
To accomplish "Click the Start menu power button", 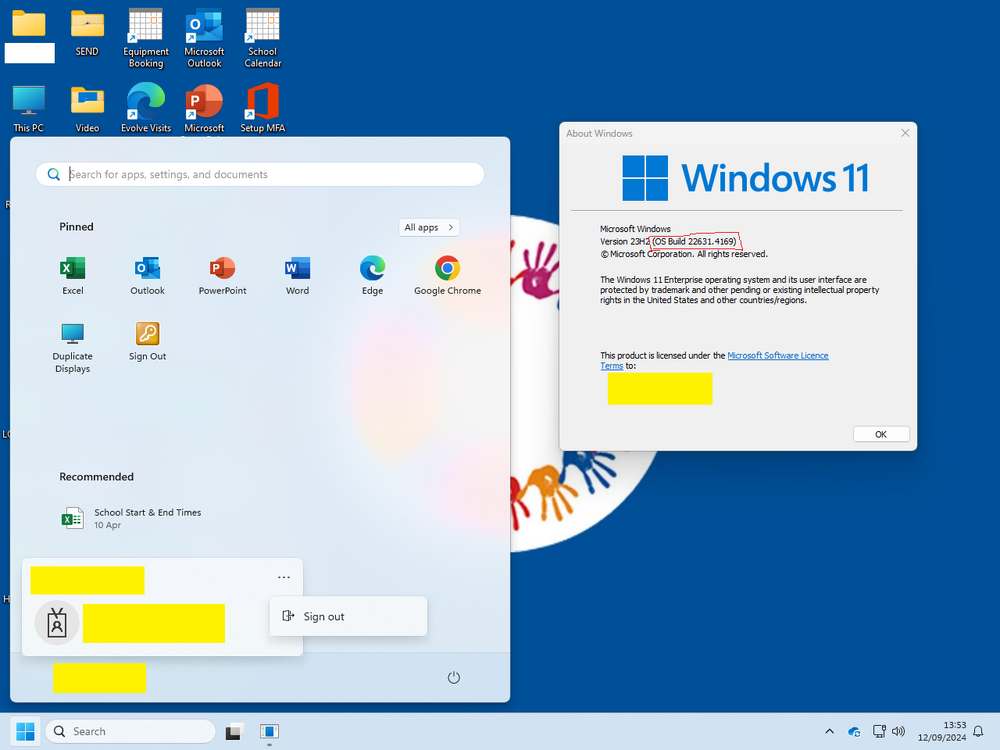I will (453, 677).
